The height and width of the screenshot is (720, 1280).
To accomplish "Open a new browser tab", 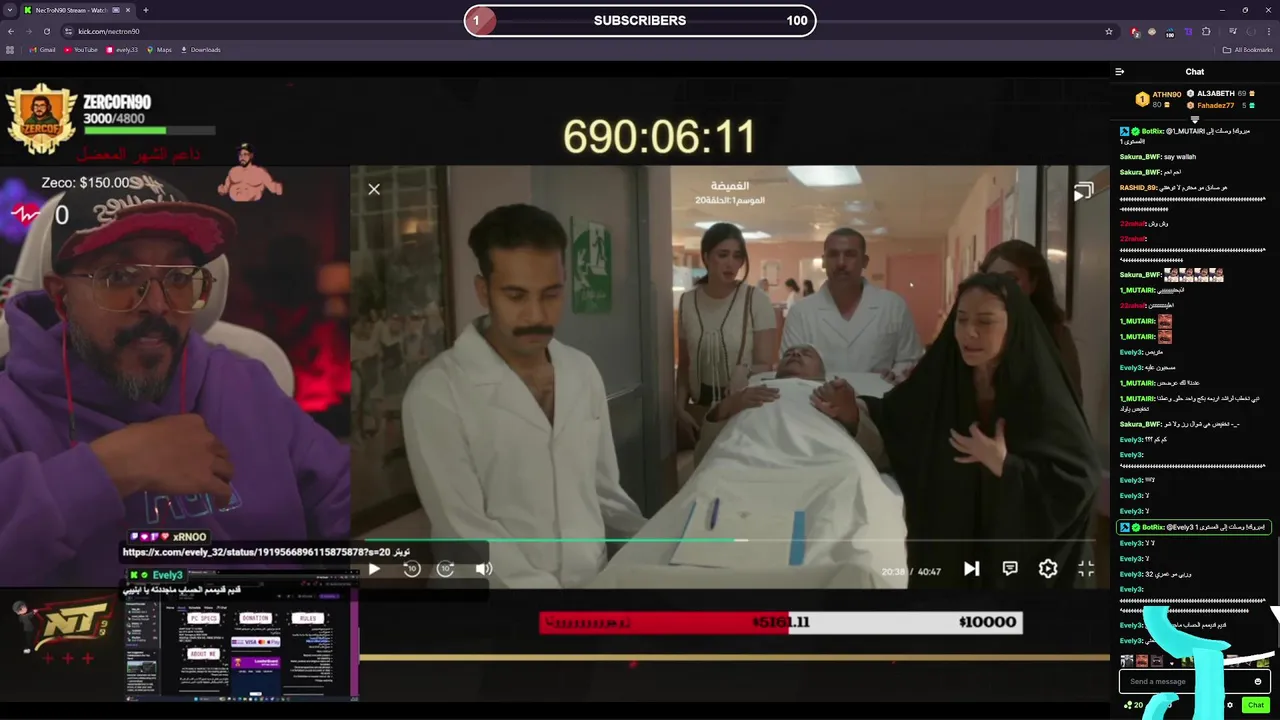I will [x=146, y=10].
